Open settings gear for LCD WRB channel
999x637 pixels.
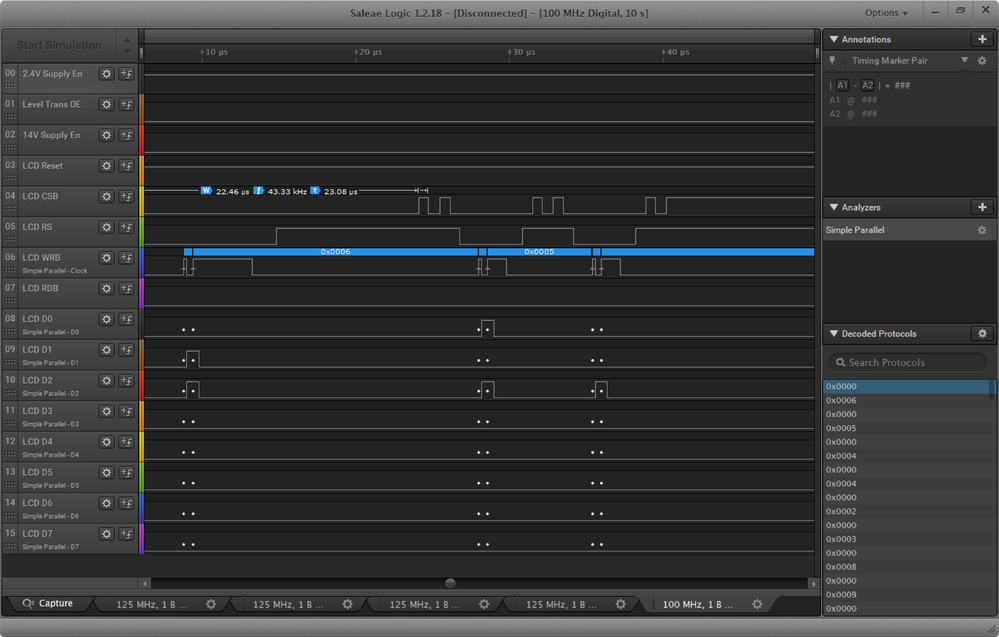point(106,258)
